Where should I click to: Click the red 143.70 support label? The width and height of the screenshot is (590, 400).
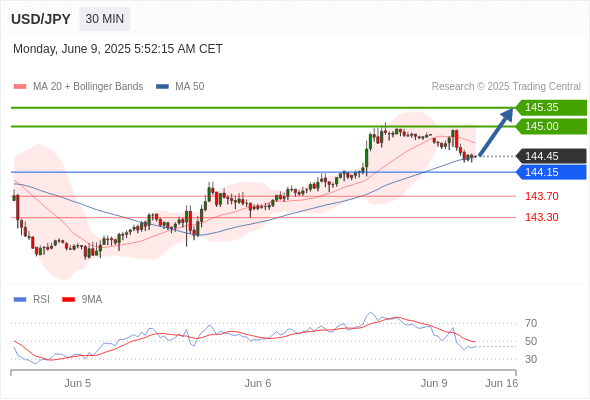(542, 196)
